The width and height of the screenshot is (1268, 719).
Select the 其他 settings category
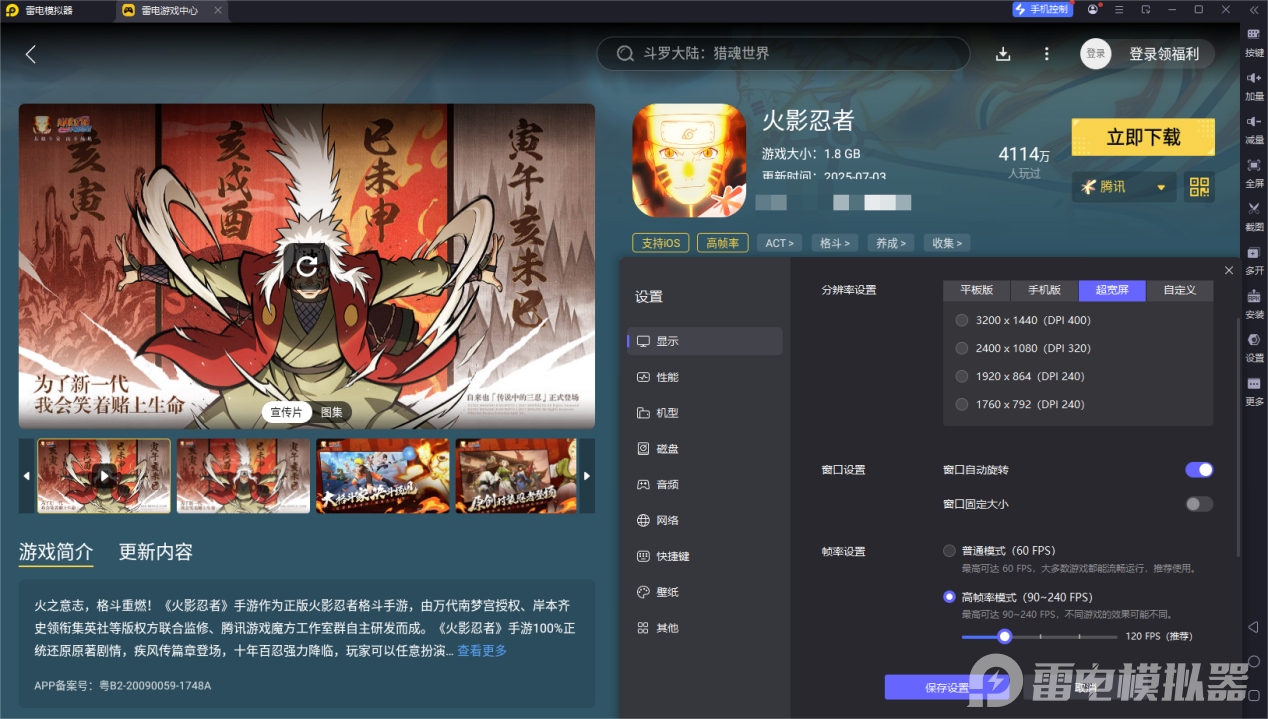[x=705, y=628]
